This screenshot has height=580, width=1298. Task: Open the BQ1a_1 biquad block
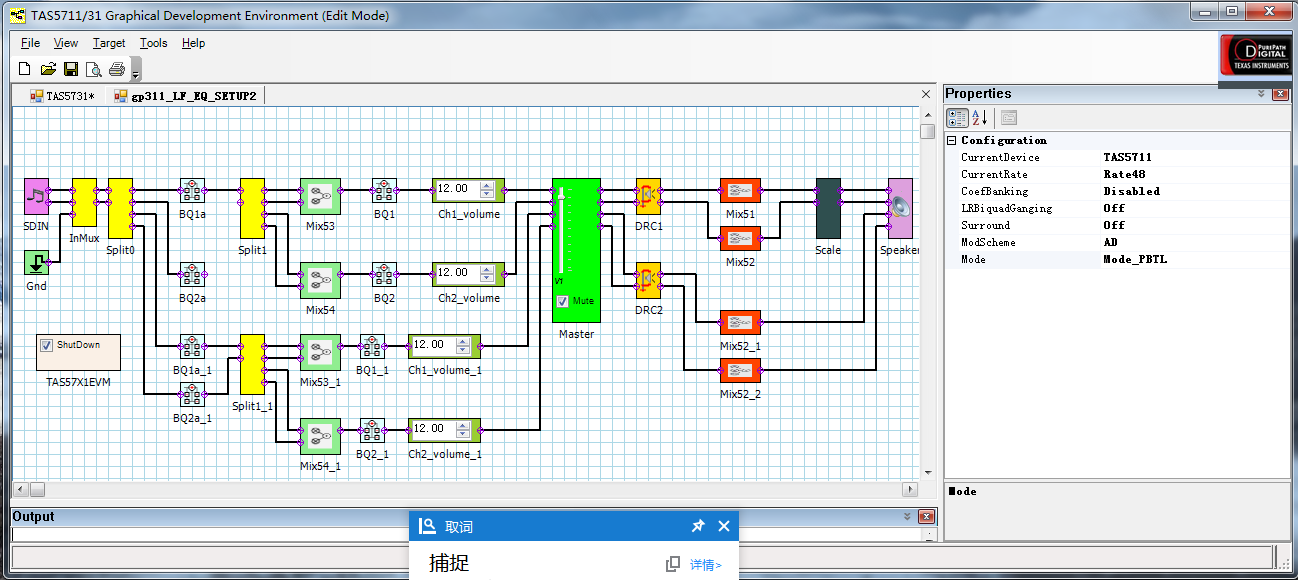tap(192, 347)
